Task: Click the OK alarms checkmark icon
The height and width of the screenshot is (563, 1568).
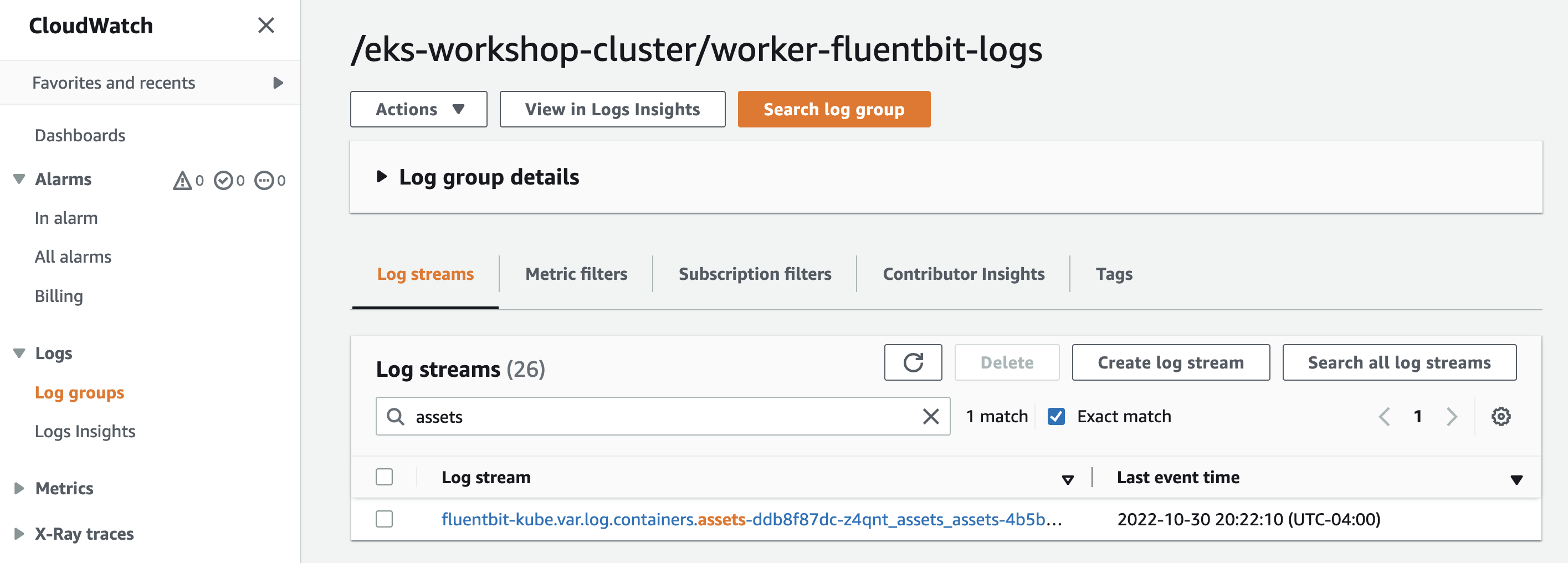Action: coord(223,180)
